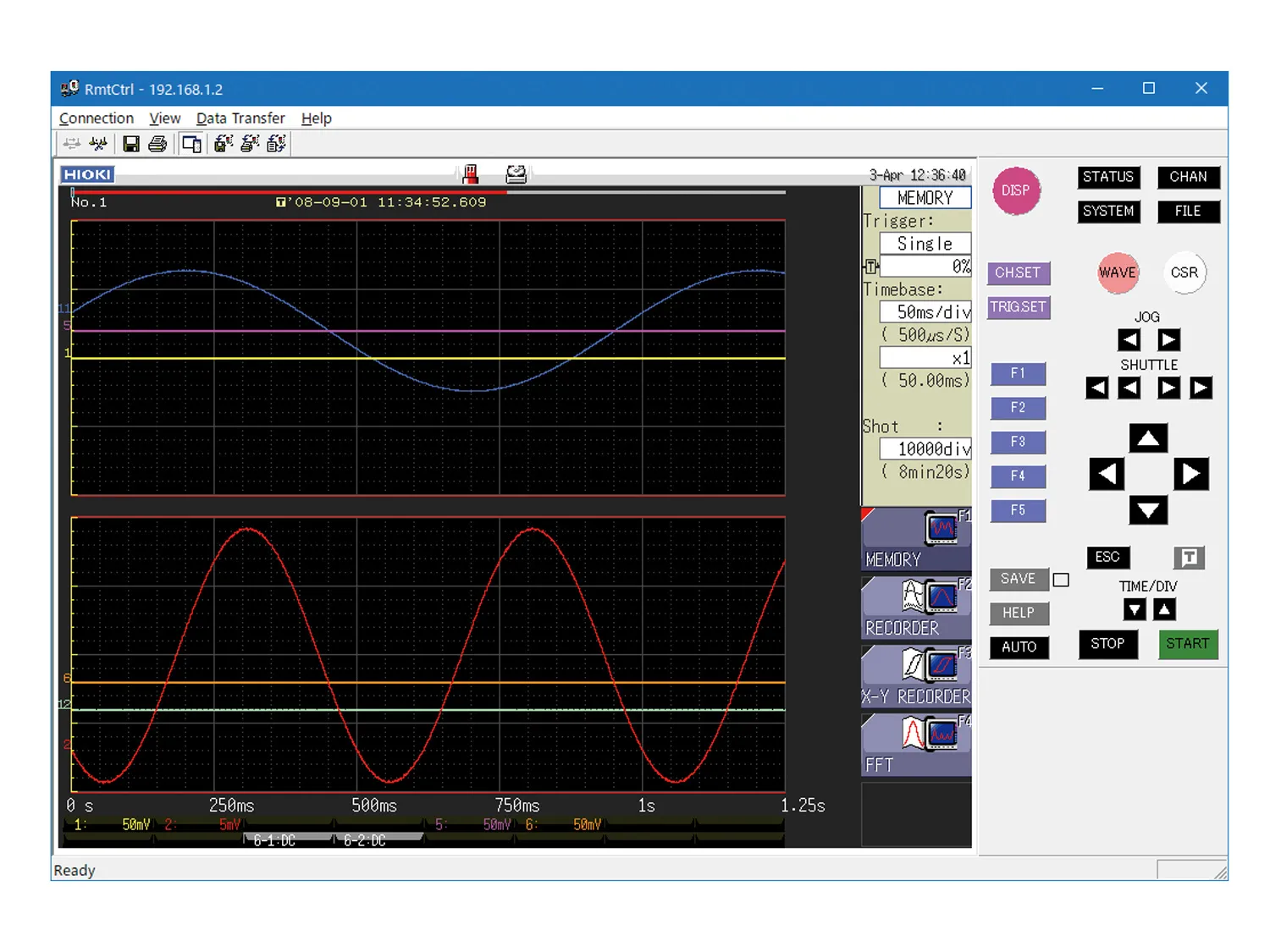Select the FFT function F4 icon

pos(916,746)
